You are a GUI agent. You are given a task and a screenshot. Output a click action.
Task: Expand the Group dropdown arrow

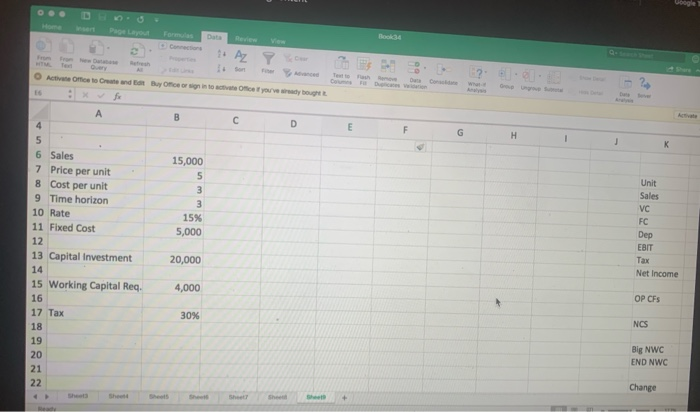coord(516,74)
